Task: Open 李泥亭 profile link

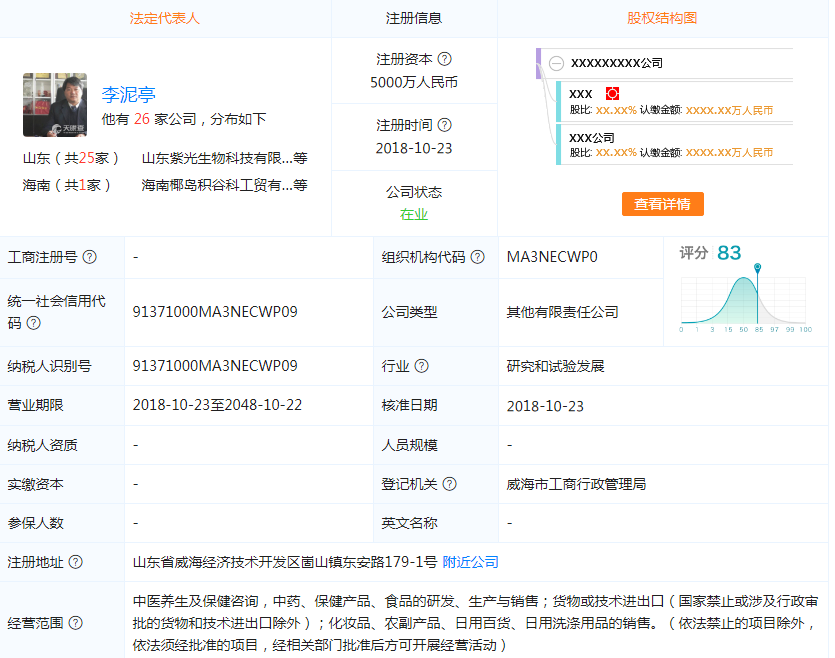Action: [128, 95]
